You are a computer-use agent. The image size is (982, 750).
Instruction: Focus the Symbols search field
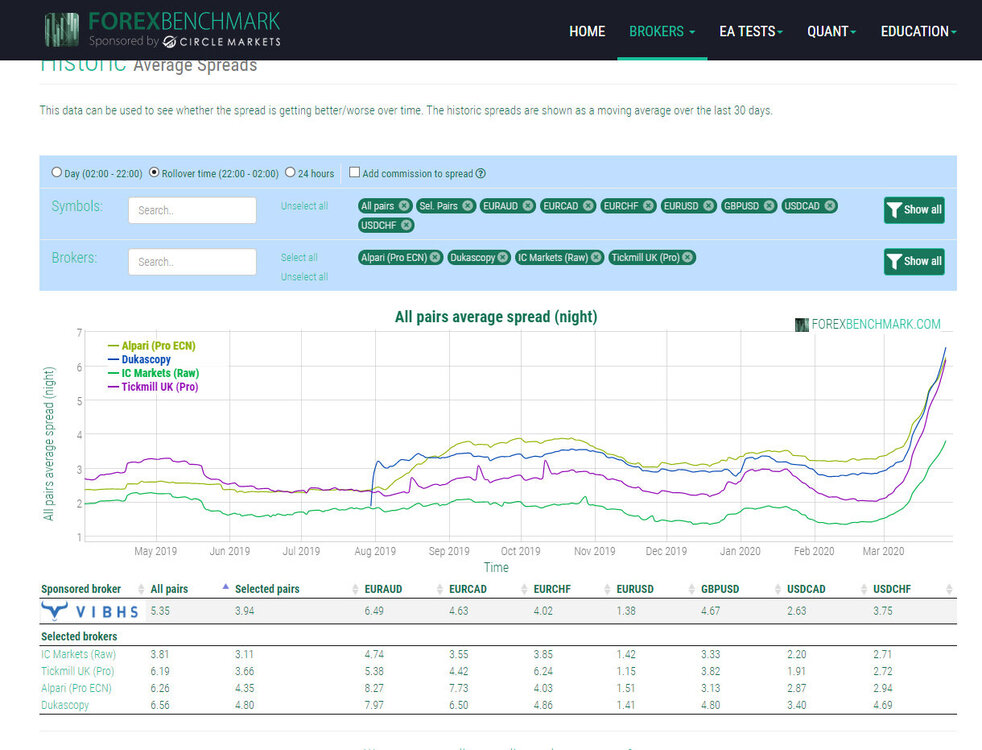tap(192, 210)
